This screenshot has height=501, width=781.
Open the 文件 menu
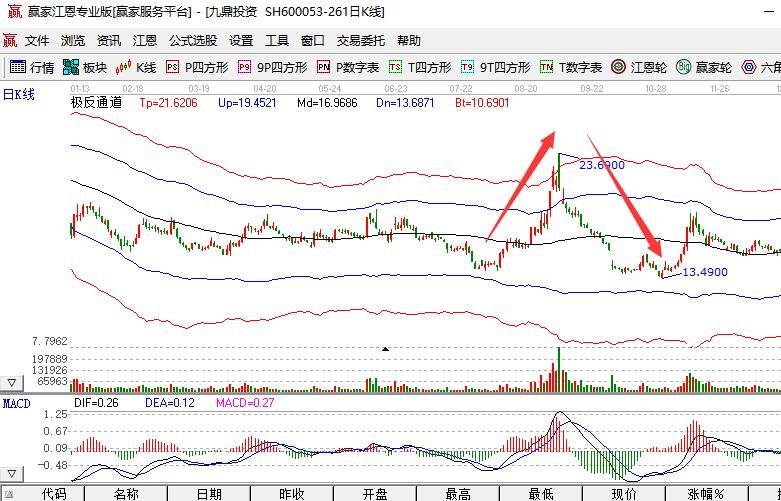(x=37, y=40)
